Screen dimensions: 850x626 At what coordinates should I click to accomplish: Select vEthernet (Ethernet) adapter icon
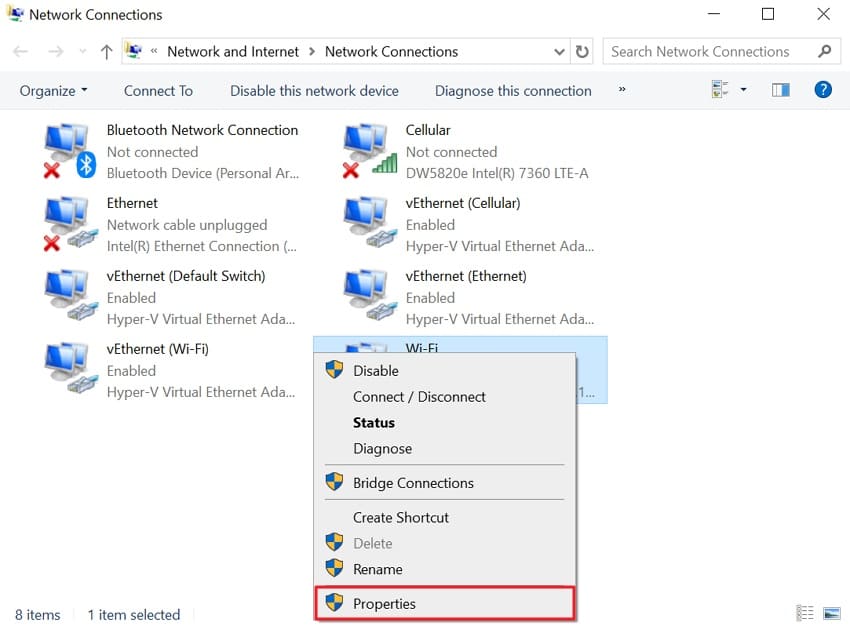[x=371, y=296]
